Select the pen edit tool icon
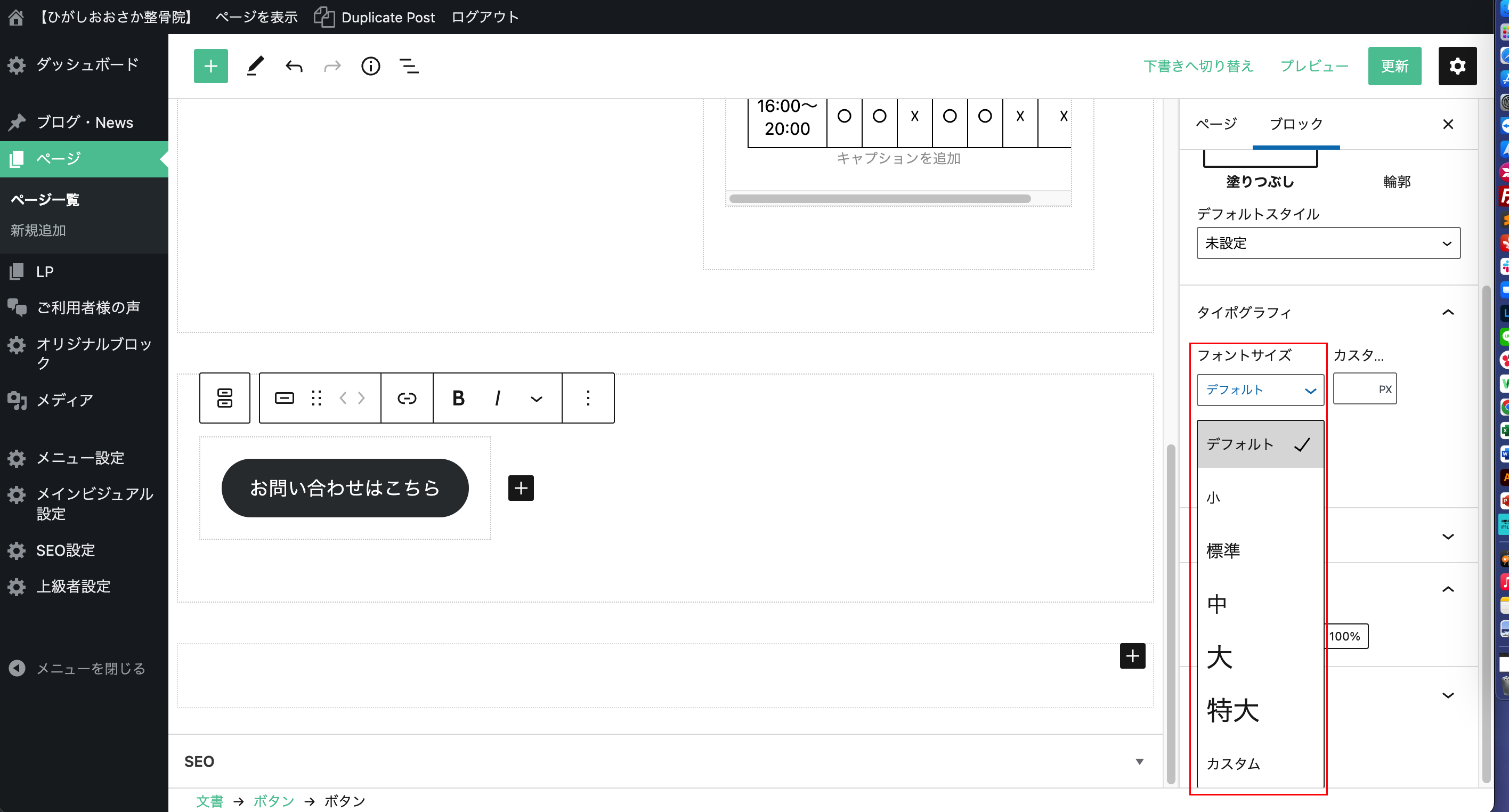 tap(255, 66)
